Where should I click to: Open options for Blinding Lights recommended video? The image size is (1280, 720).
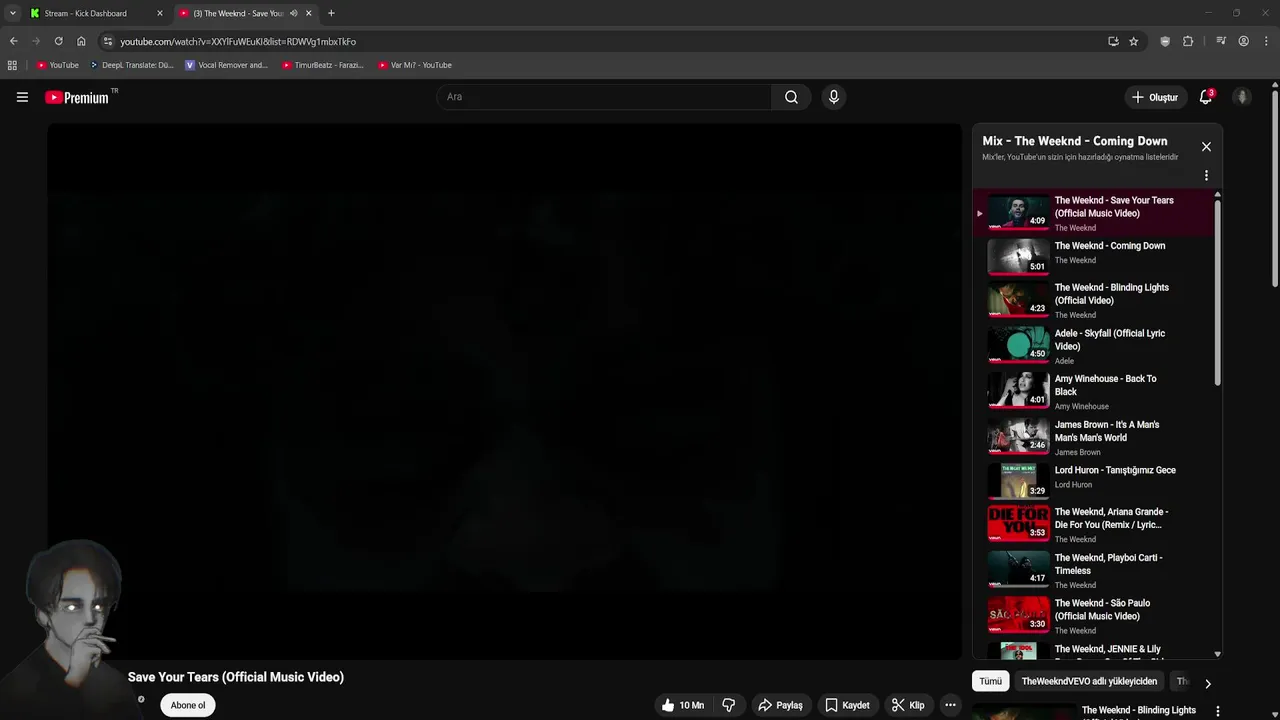pyautogui.click(x=1217, y=711)
